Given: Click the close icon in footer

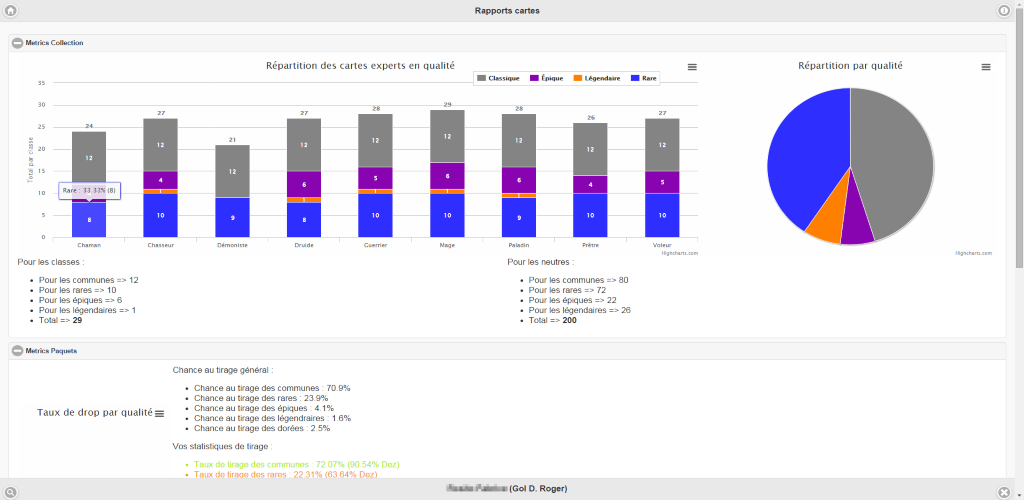Looking at the screenshot, I should click(1004, 492).
